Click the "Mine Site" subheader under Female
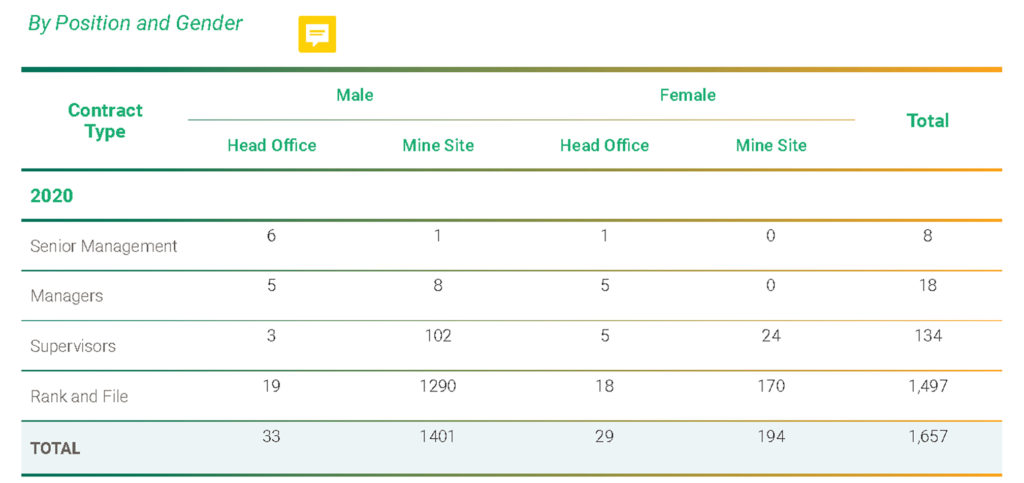1024x483 pixels. [770, 145]
